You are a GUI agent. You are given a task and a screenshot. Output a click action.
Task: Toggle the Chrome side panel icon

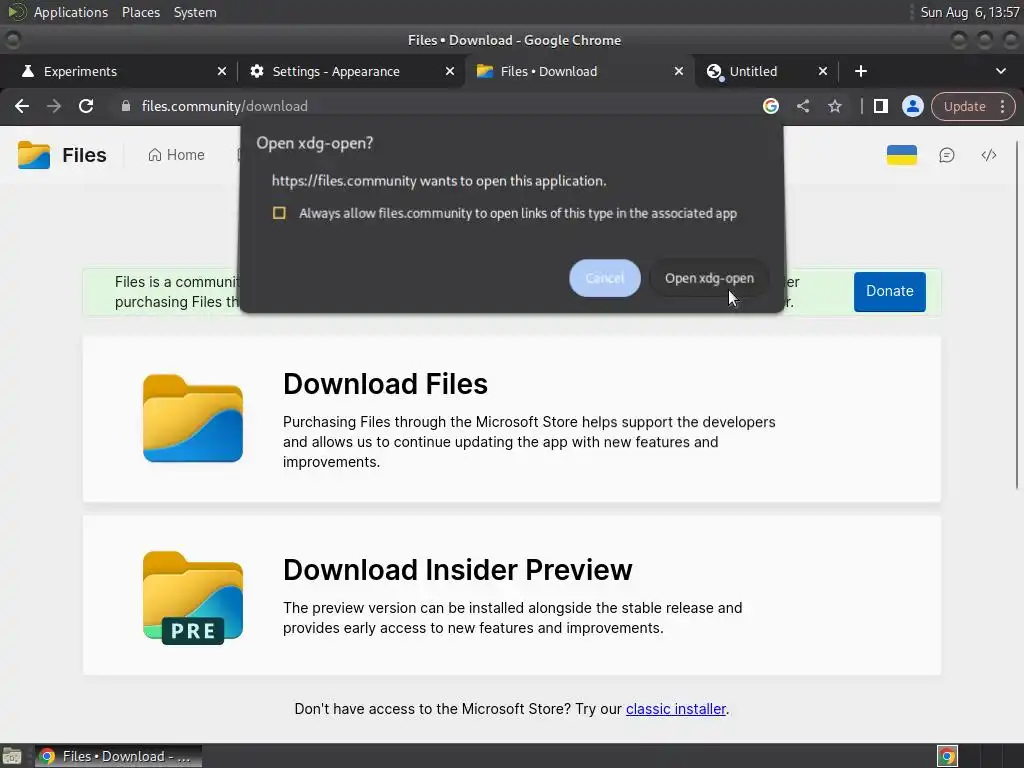880,106
